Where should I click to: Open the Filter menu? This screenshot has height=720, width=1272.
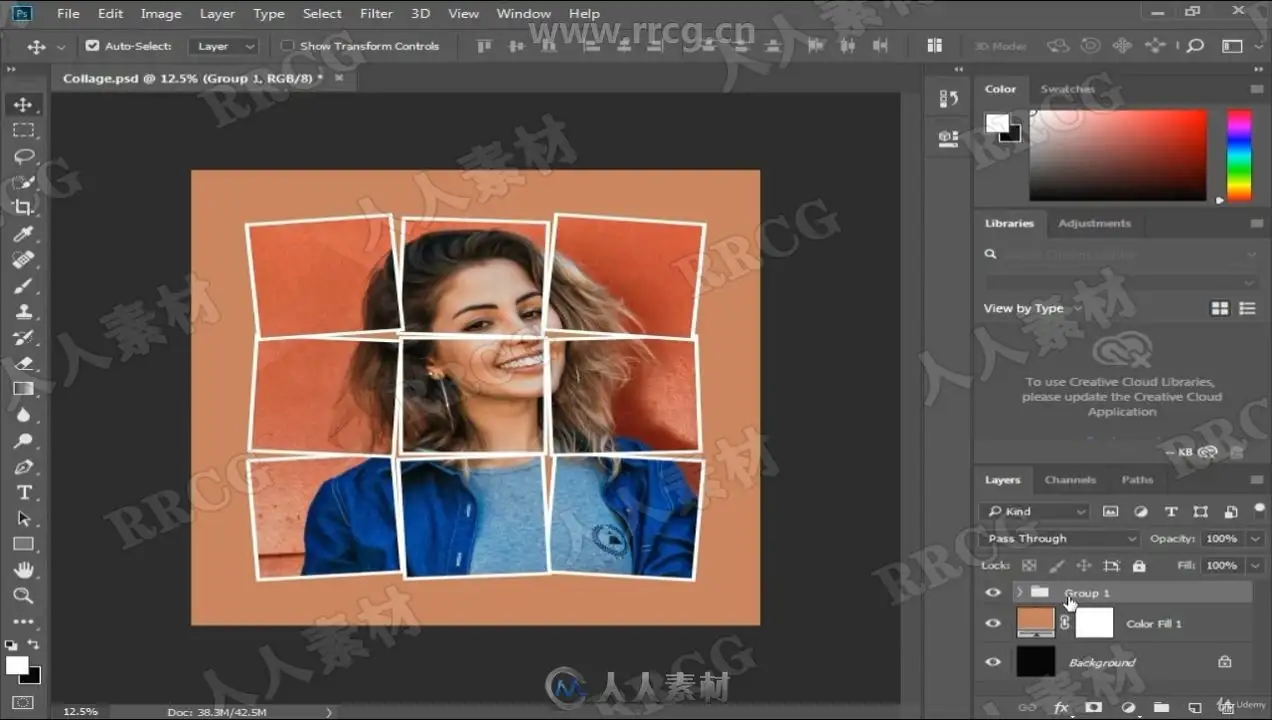pos(376,14)
